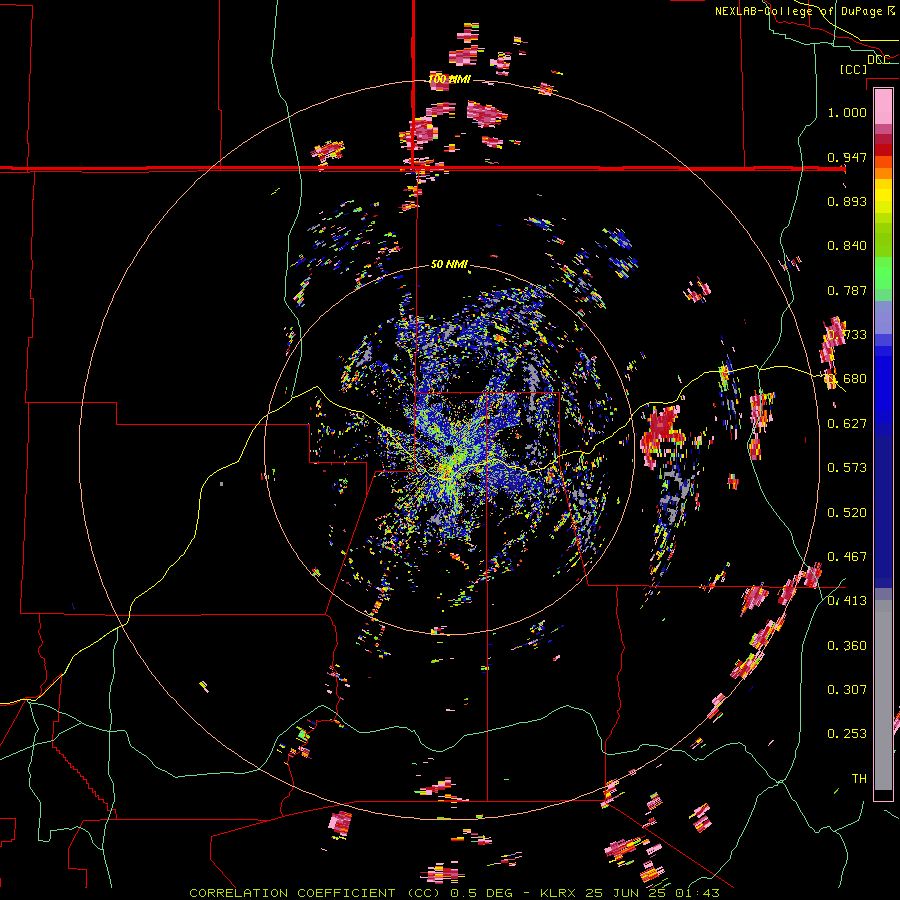Click the 50 NMI range ring label

click(x=449, y=265)
